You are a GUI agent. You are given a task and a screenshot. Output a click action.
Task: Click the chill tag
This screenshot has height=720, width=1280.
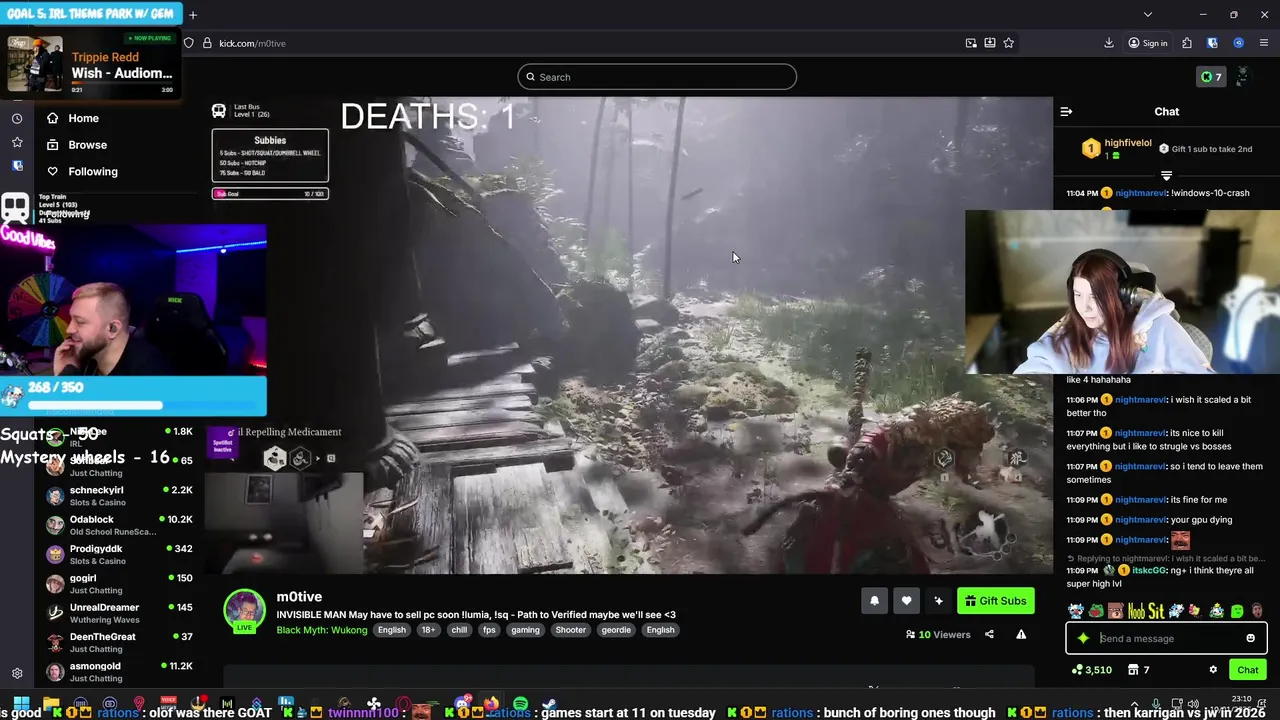pos(459,630)
